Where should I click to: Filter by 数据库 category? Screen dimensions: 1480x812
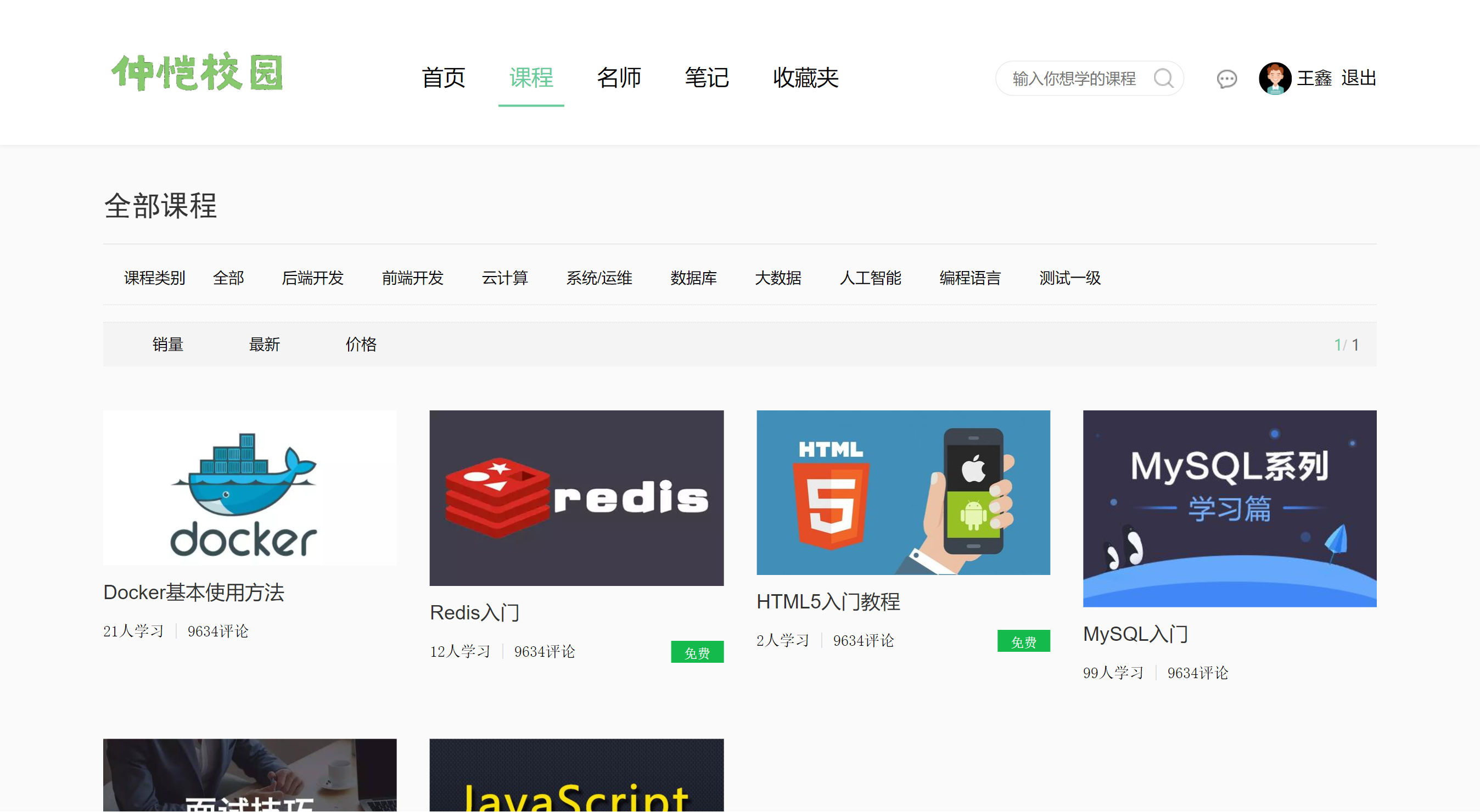693,278
